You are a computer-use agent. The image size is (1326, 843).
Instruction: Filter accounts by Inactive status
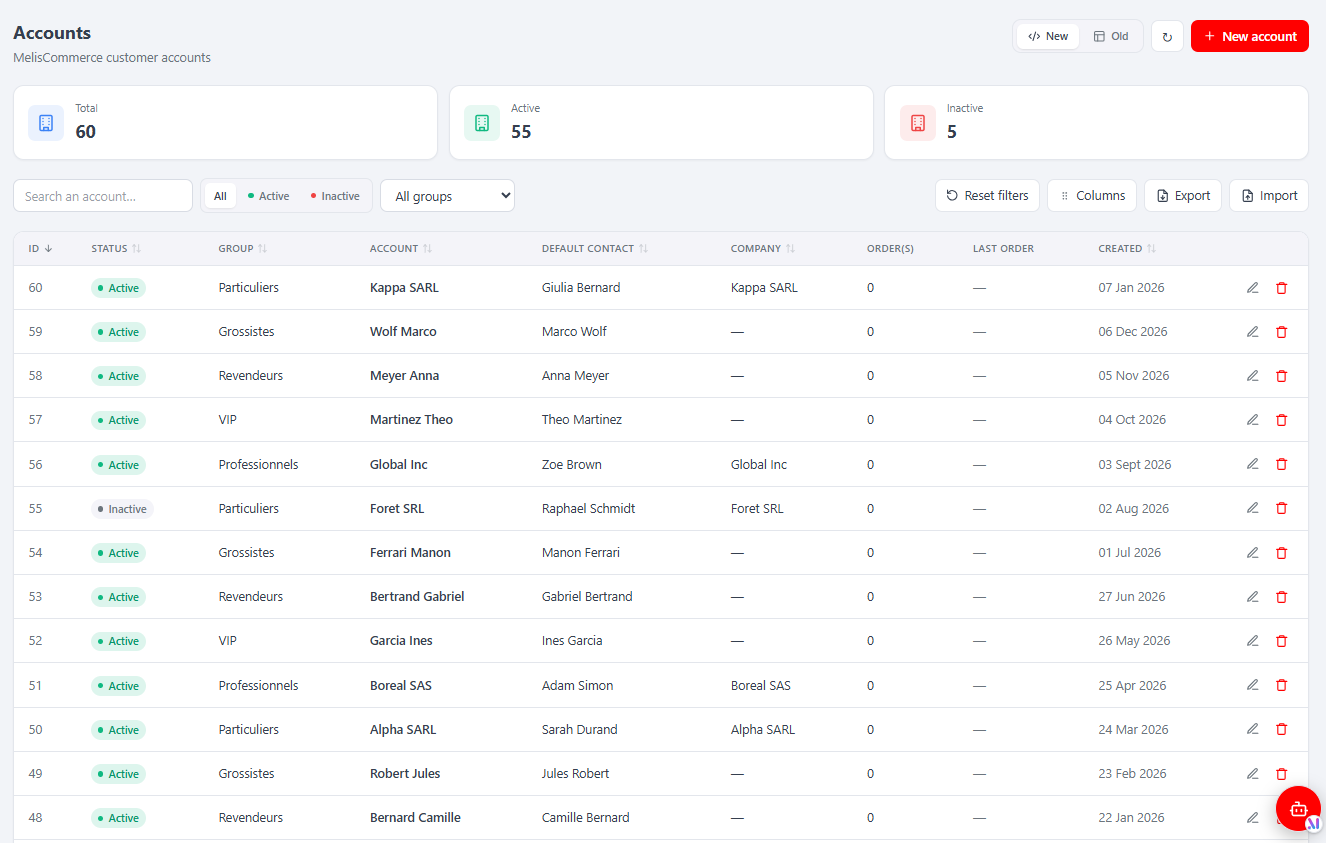point(335,196)
